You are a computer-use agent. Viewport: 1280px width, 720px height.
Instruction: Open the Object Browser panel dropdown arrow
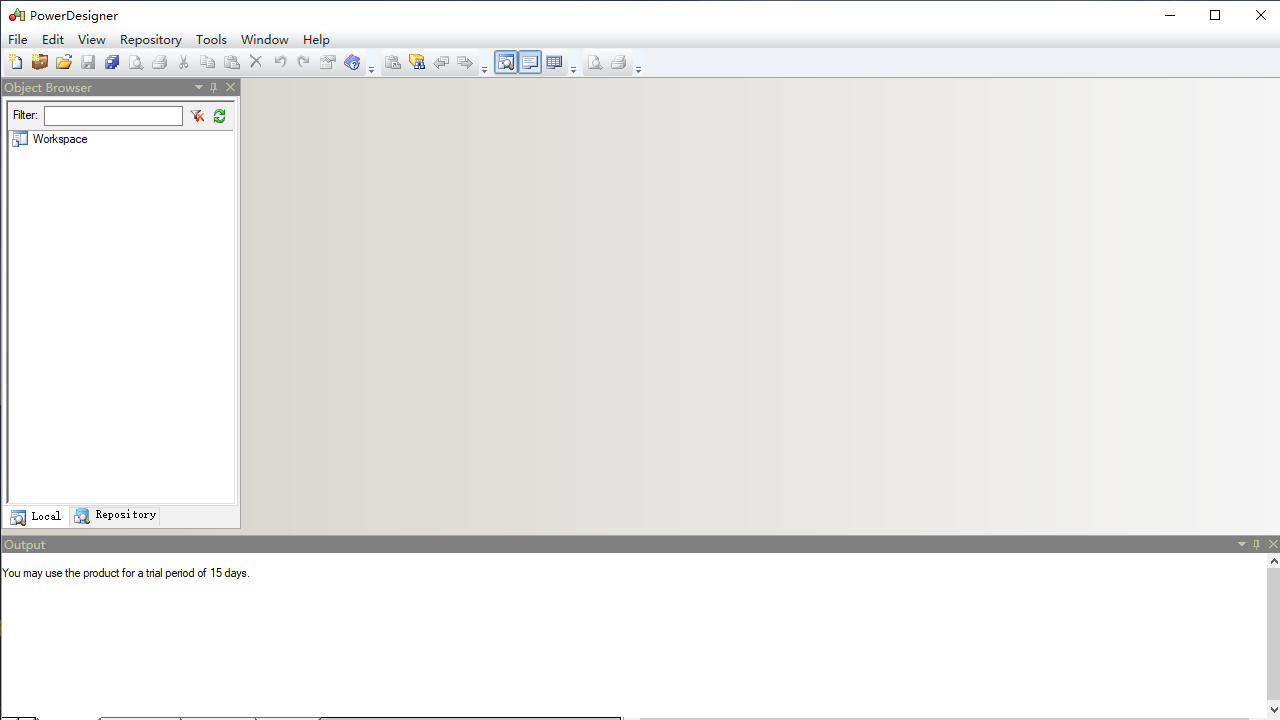coord(199,88)
